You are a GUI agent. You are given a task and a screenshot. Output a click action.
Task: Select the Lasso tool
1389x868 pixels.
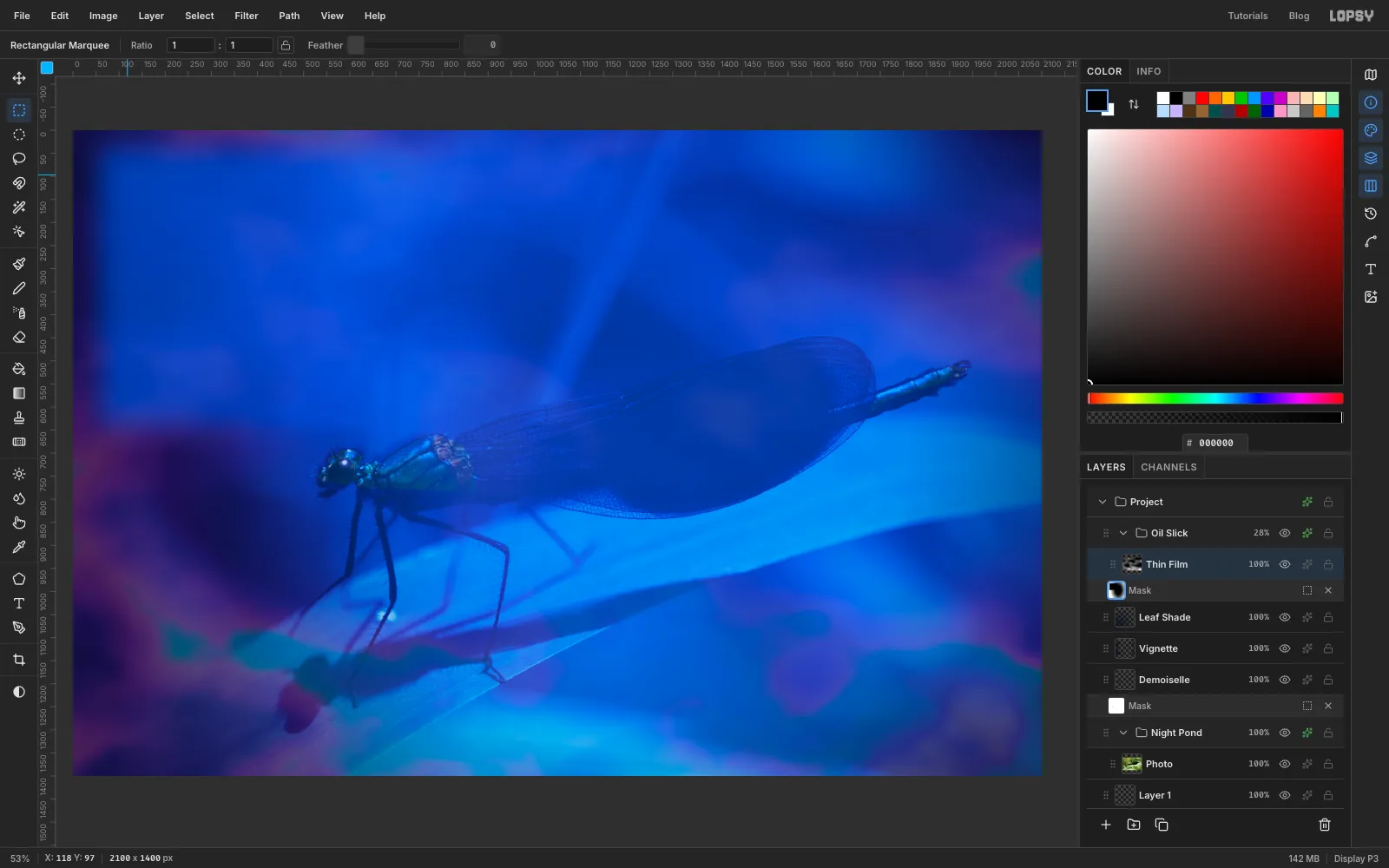[x=19, y=159]
